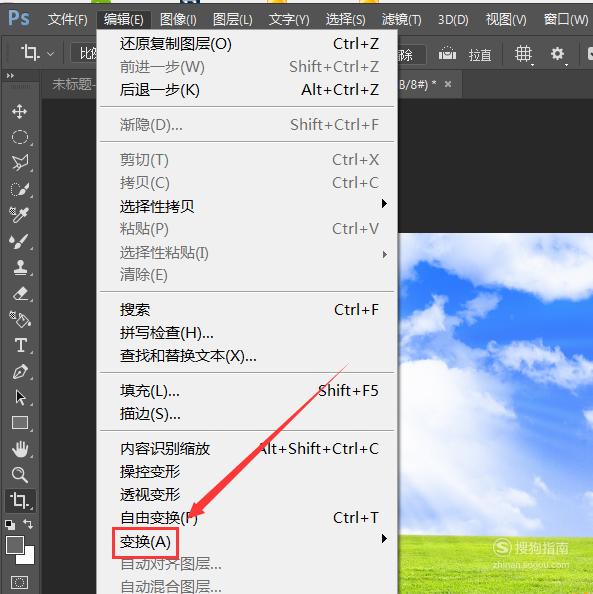
Task: Open the 3D menu
Action: pyautogui.click(x=453, y=19)
